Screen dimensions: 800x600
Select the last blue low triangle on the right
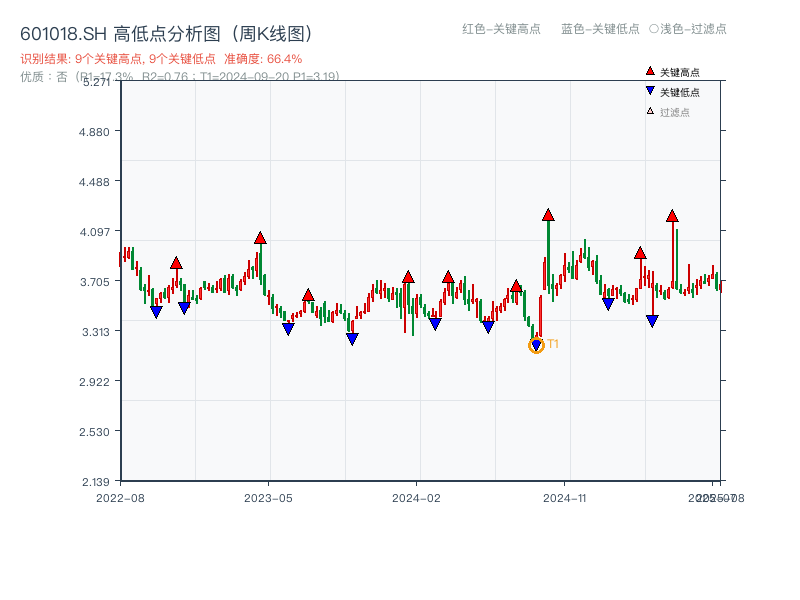point(652,321)
